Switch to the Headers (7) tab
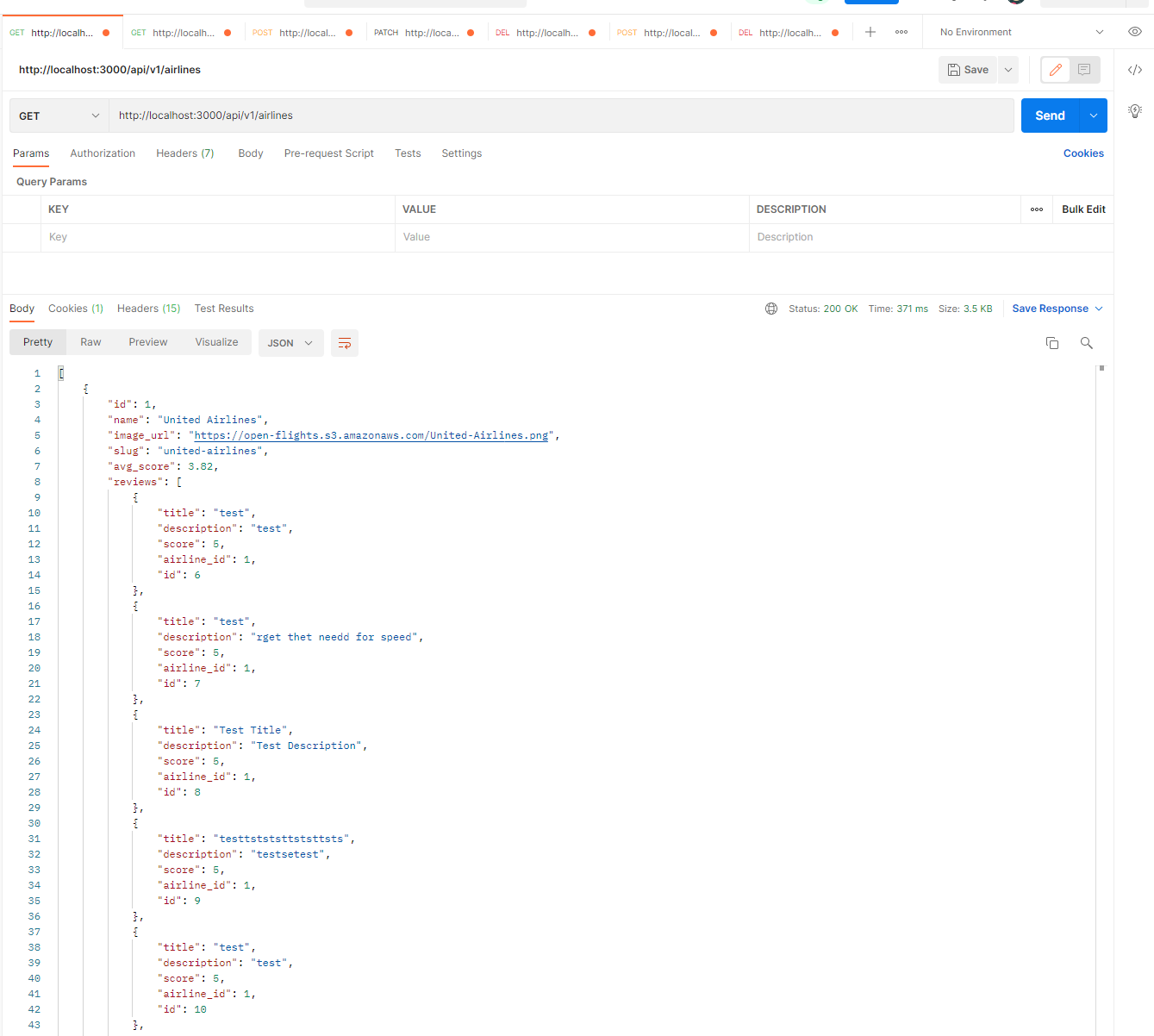1154x1036 pixels. click(x=184, y=153)
